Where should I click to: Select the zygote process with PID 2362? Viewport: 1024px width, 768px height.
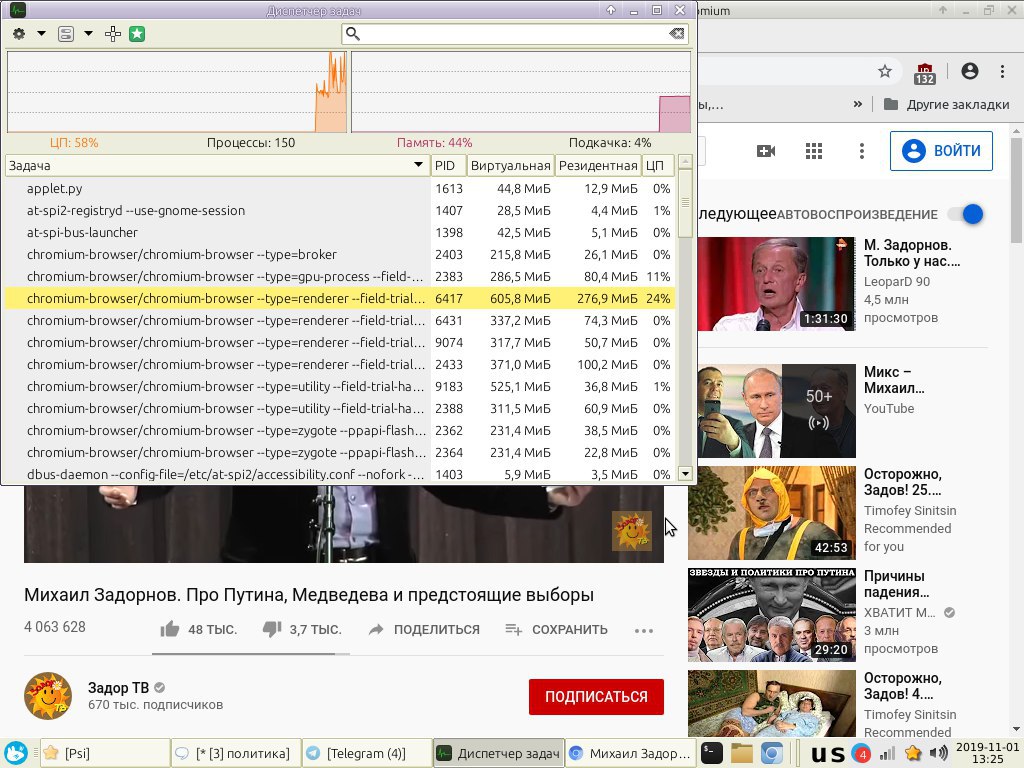point(340,431)
